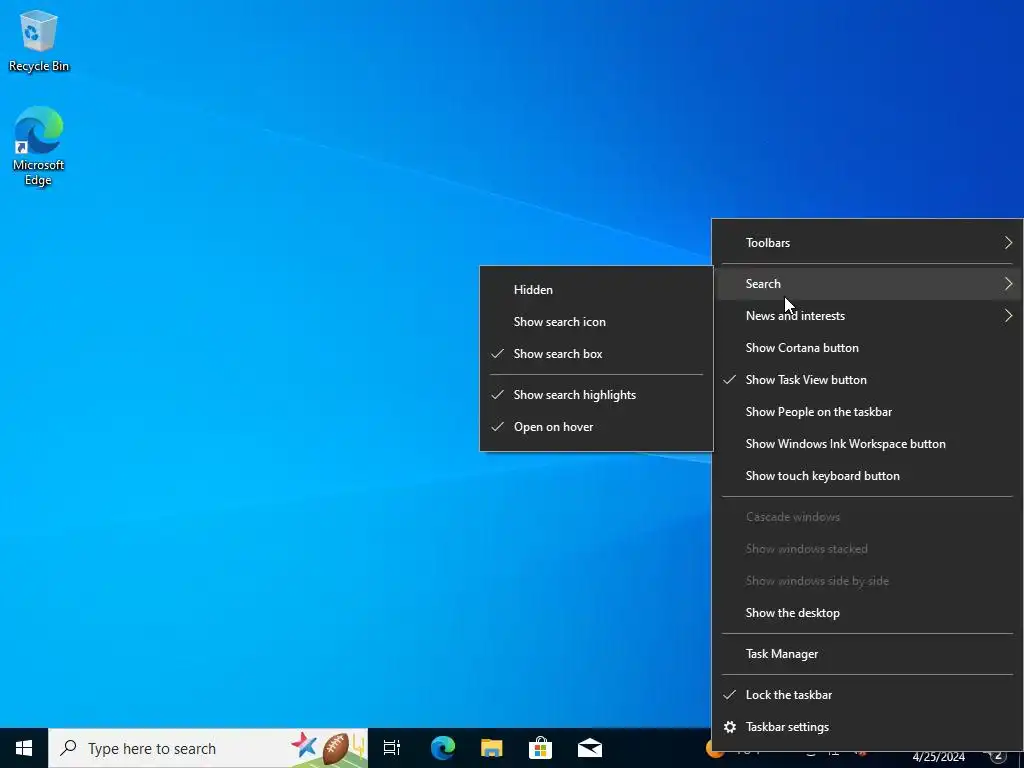Image resolution: width=1024 pixels, height=768 pixels.
Task: Click the search highlights football icon
Action: 336,748
